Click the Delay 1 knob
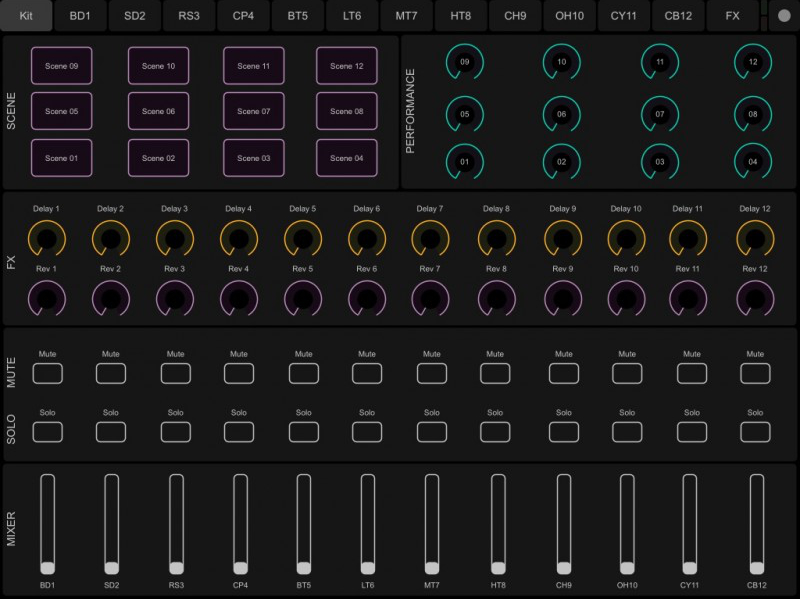Screen dimensions: 800x599 (46, 237)
